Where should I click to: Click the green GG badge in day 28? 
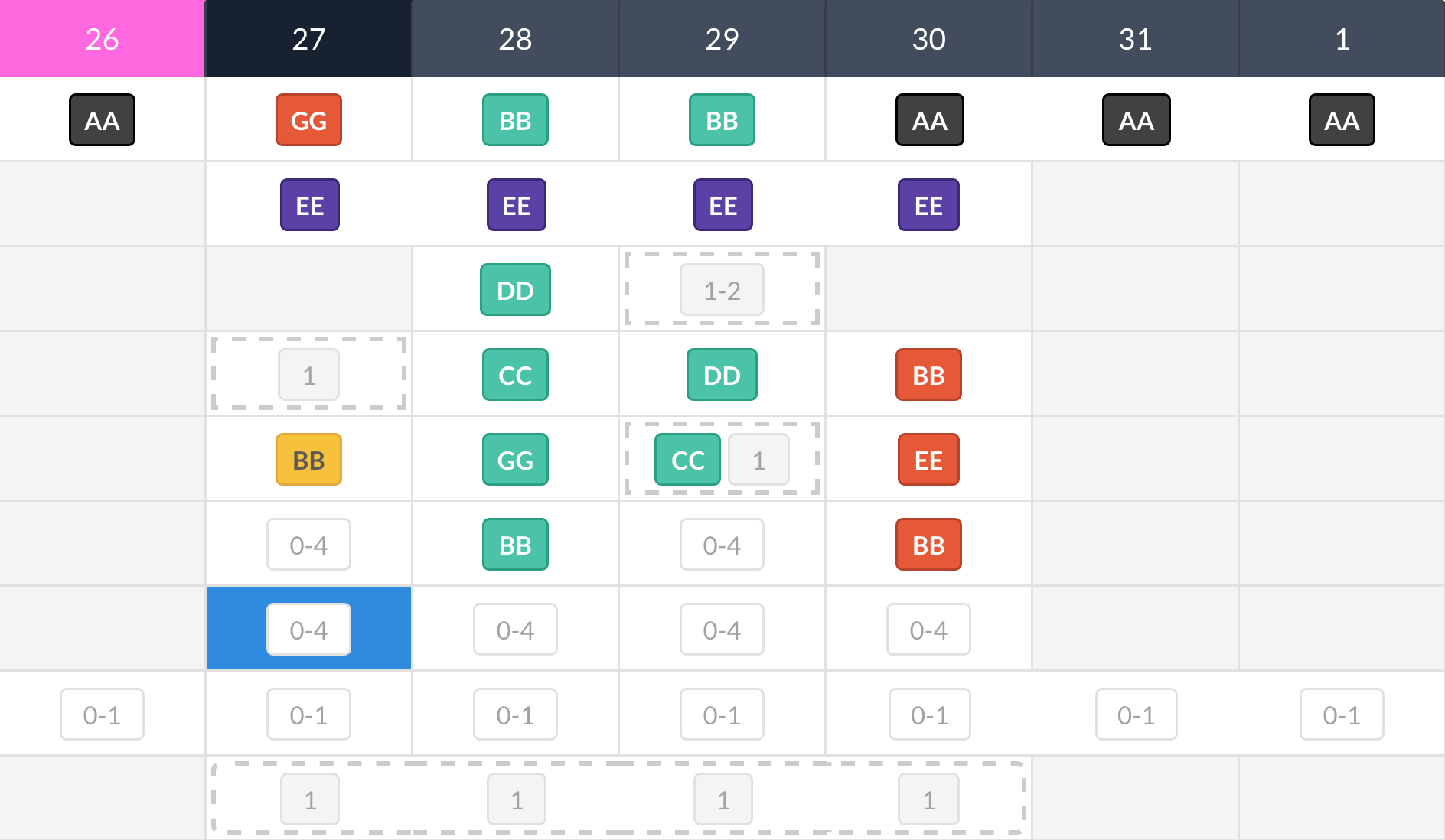[515, 460]
